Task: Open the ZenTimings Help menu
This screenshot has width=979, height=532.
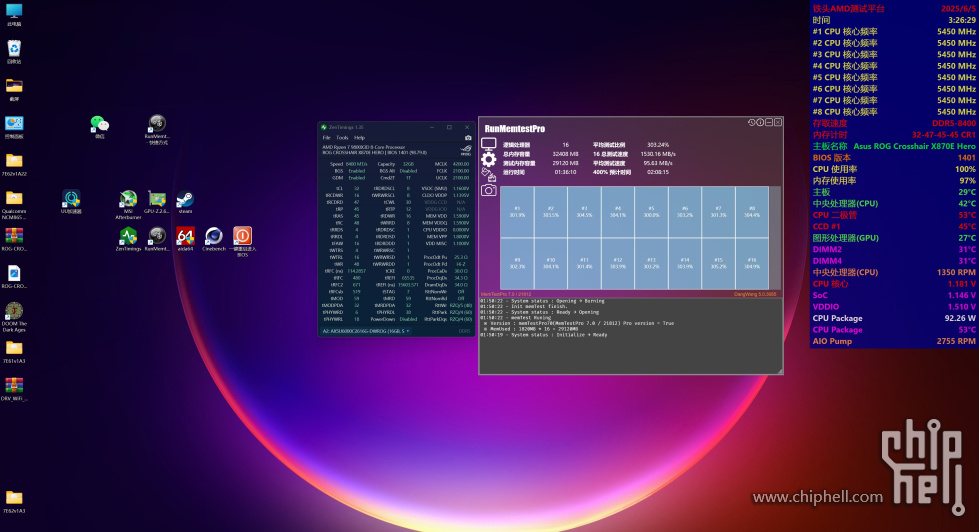Action: [x=359, y=137]
